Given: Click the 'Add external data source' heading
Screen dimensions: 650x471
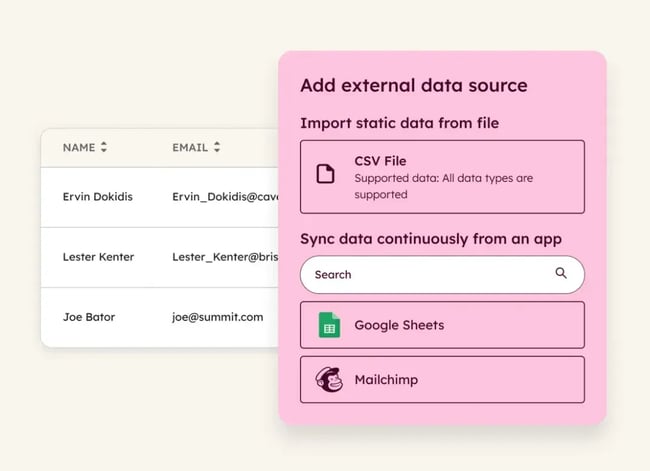Looking at the screenshot, I should point(414,85).
